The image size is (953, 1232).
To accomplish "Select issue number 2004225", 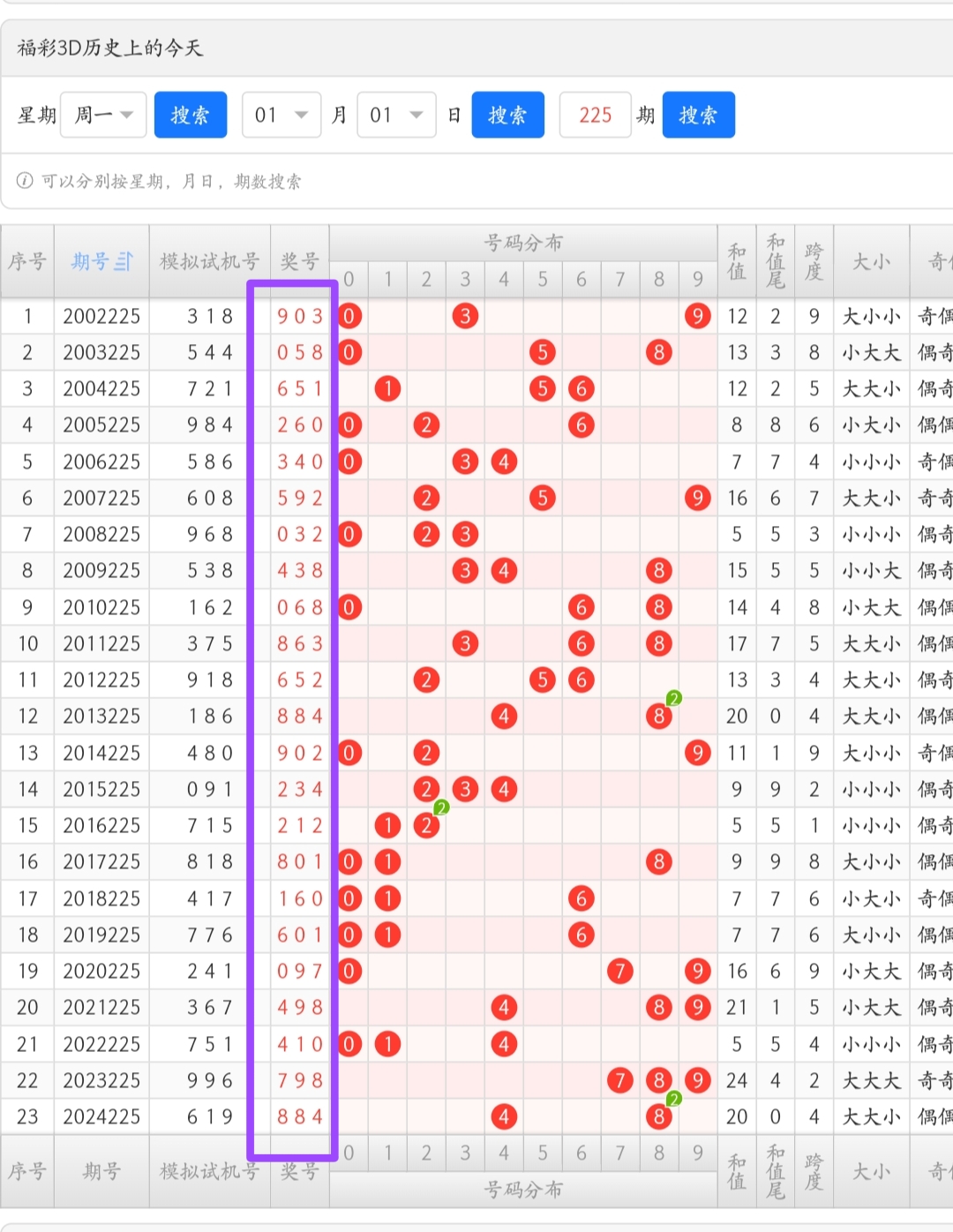I will [x=101, y=388].
